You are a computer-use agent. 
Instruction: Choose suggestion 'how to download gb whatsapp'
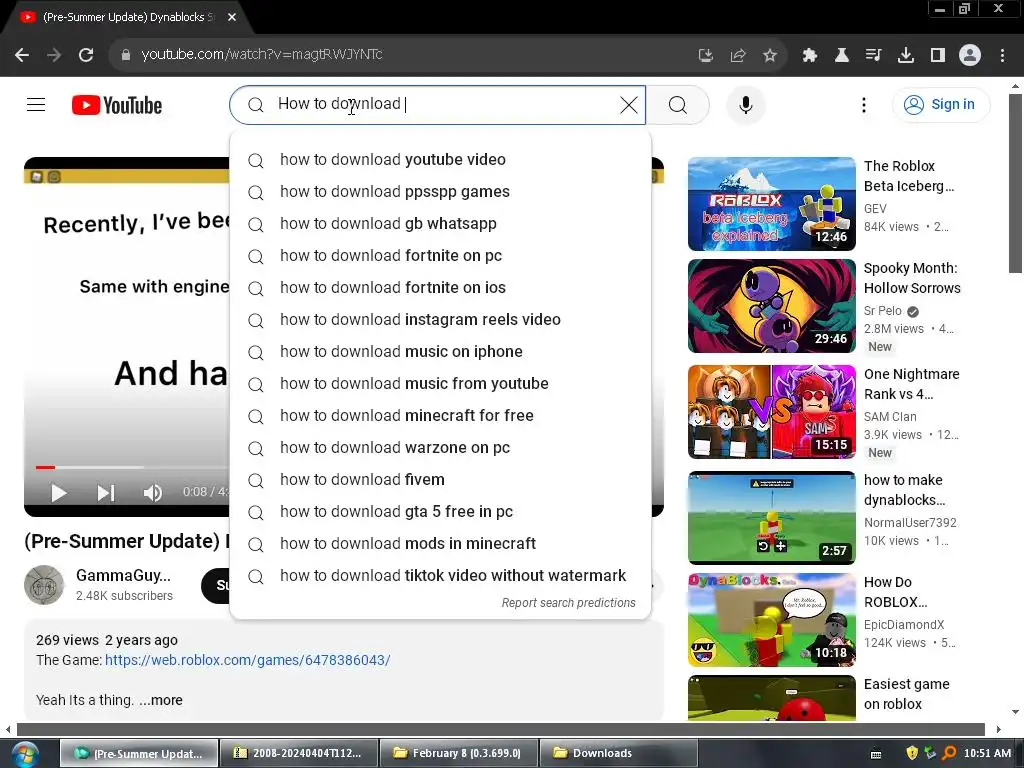pos(440,223)
